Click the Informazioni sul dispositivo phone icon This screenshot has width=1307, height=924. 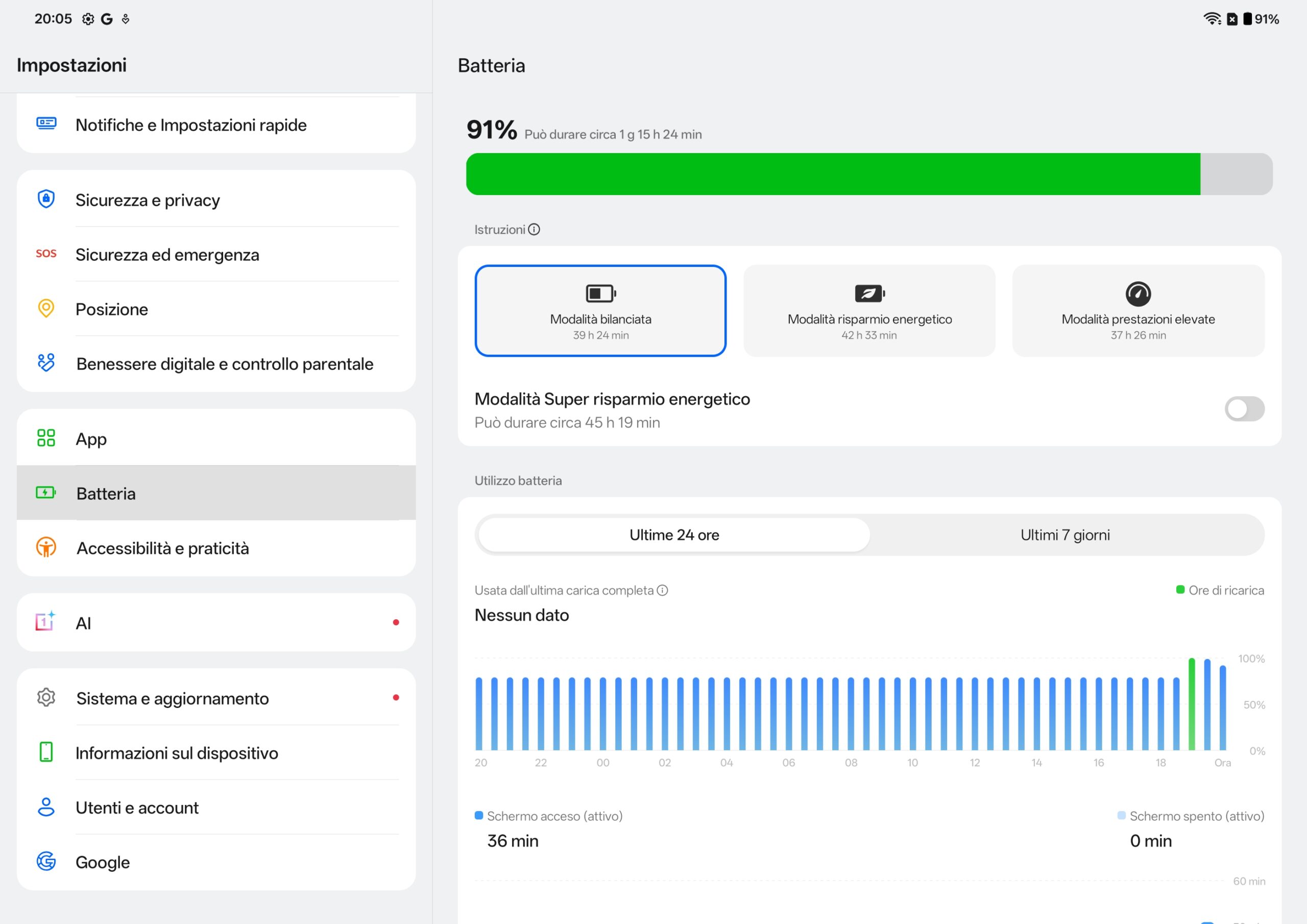pos(46,752)
